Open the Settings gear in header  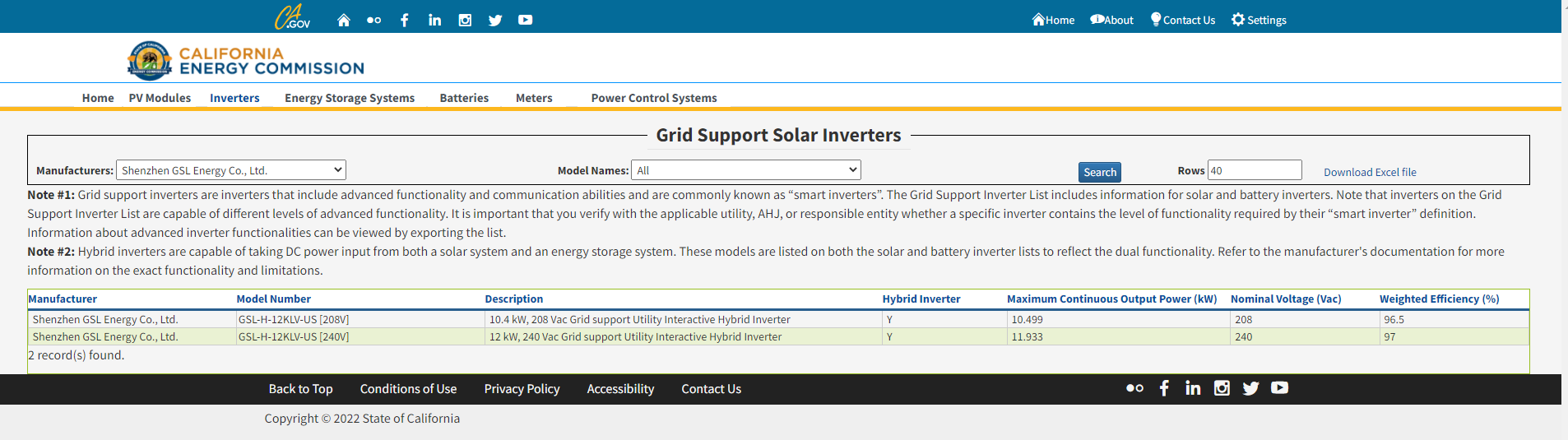(1258, 20)
